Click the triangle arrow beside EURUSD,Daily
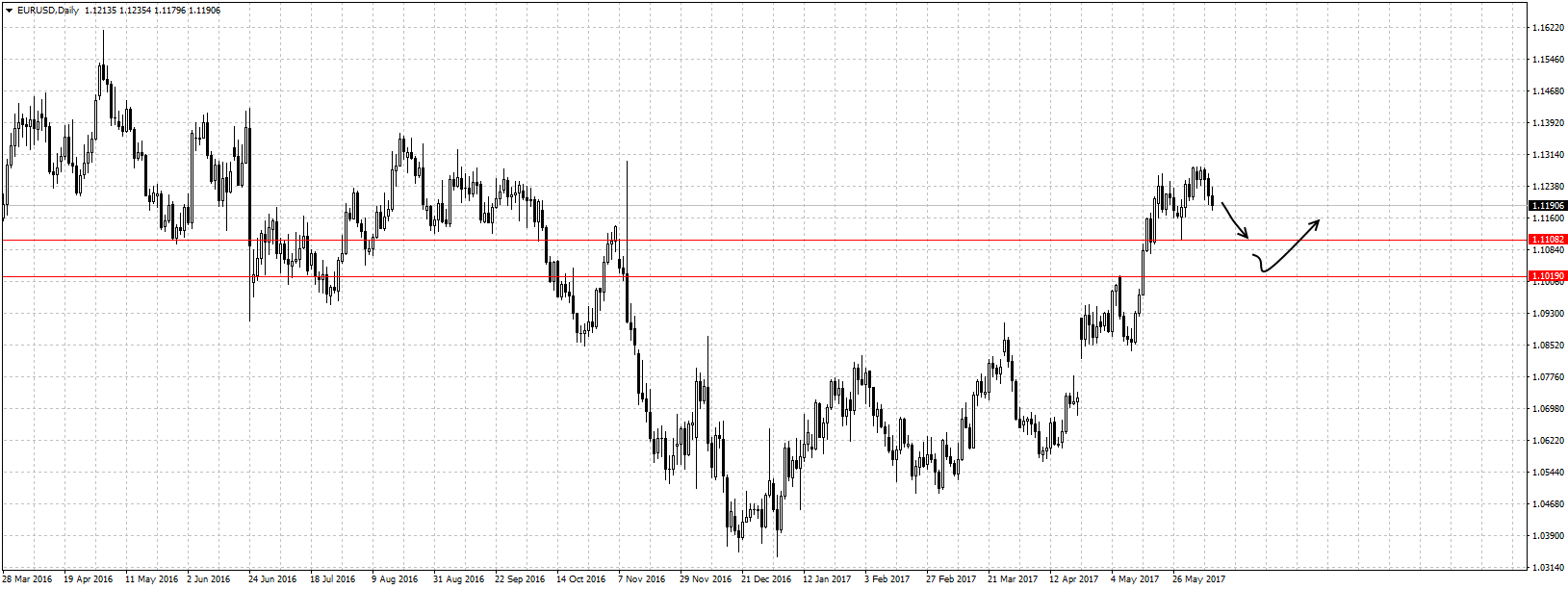Screen dimensions: 1568x590 click(8, 11)
